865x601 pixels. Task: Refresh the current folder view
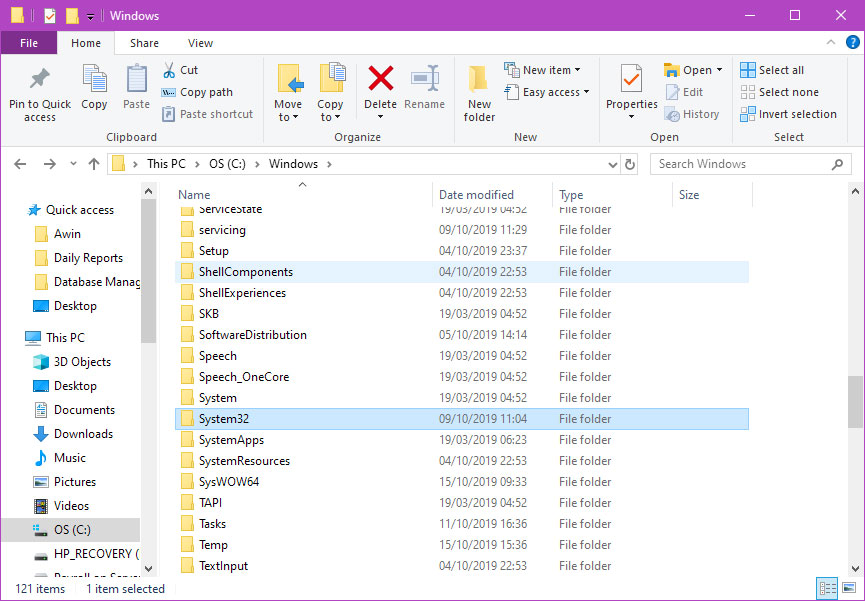pyautogui.click(x=629, y=164)
